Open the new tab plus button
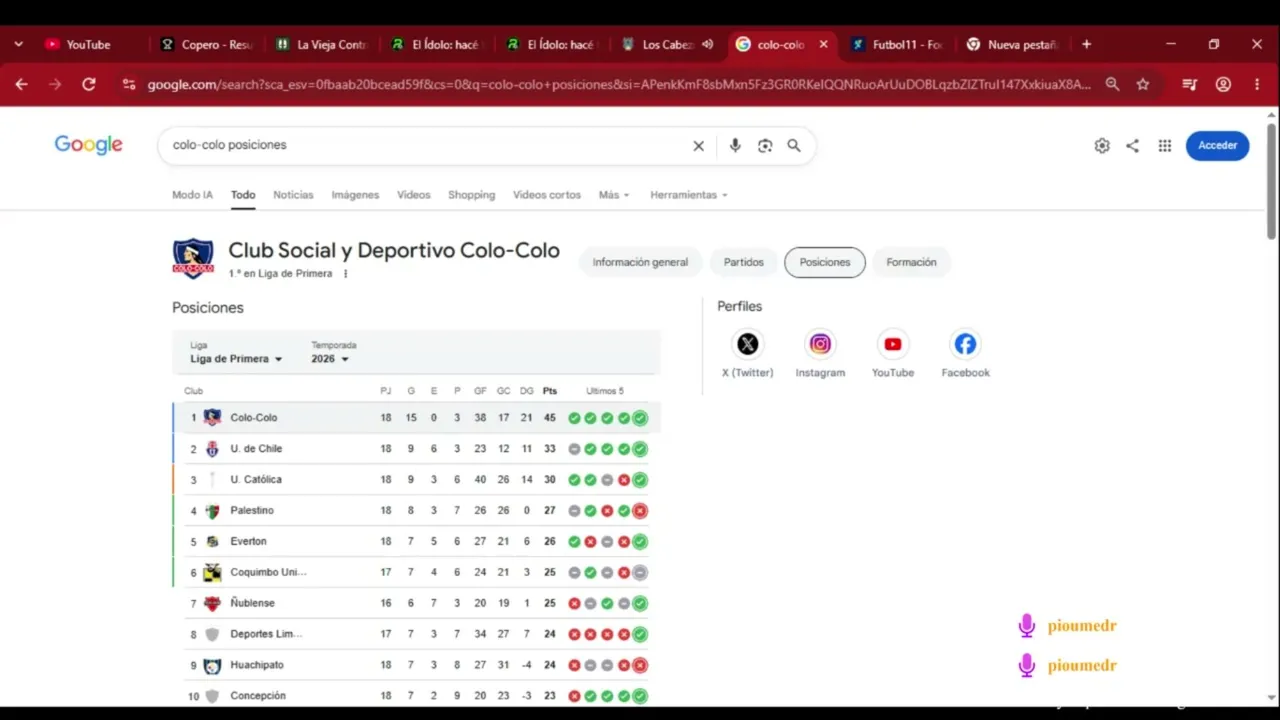 click(x=1086, y=44)
